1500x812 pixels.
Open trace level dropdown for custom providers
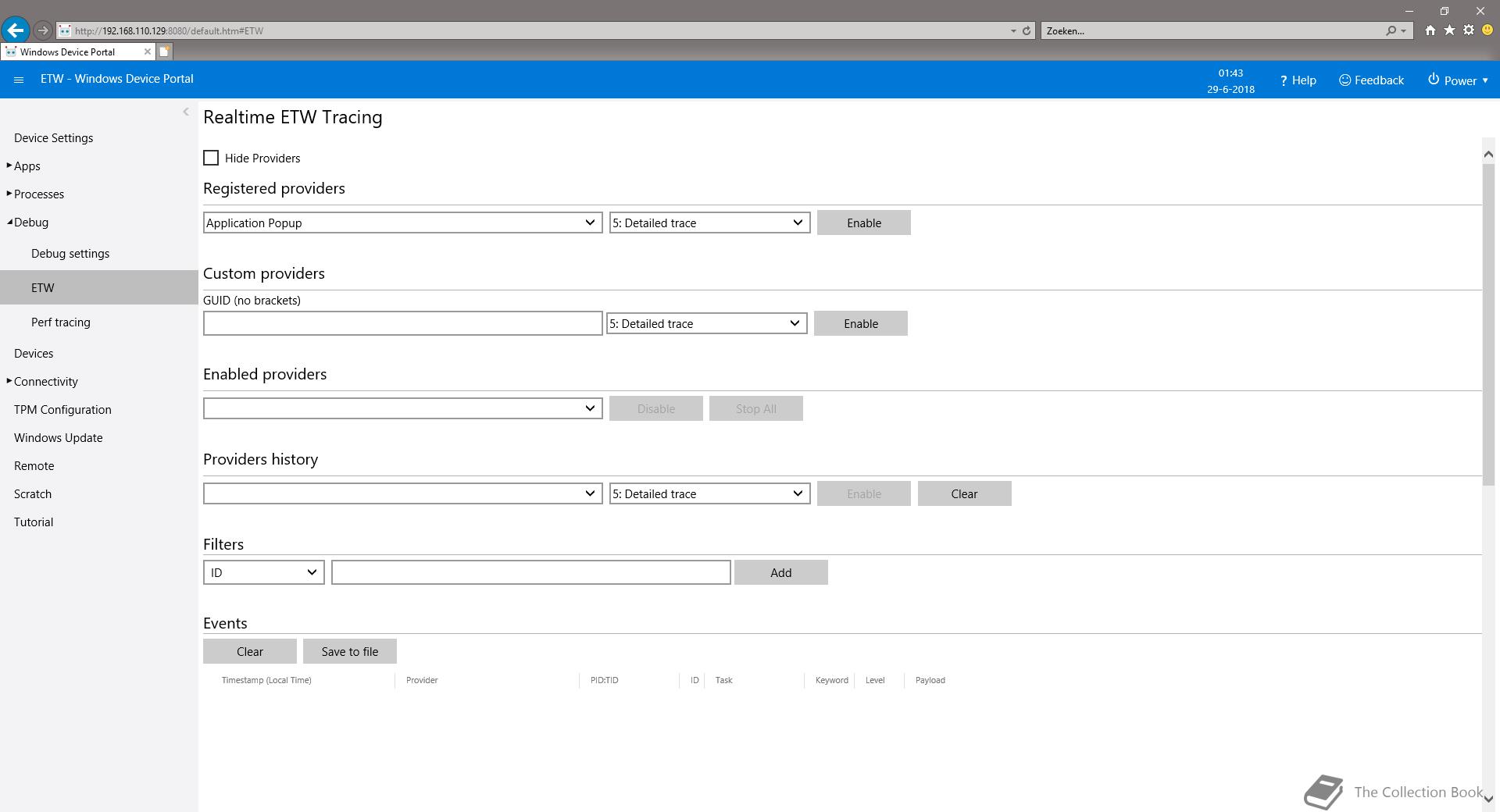[x=706, y=323]
